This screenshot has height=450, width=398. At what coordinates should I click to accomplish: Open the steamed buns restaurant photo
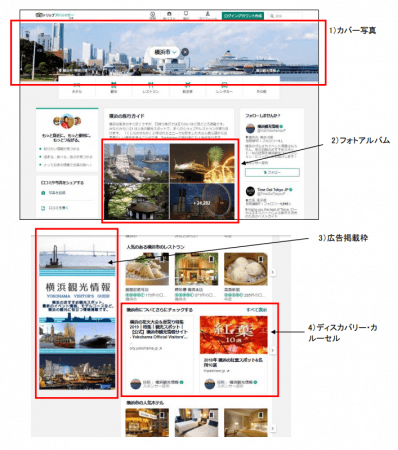246,269
